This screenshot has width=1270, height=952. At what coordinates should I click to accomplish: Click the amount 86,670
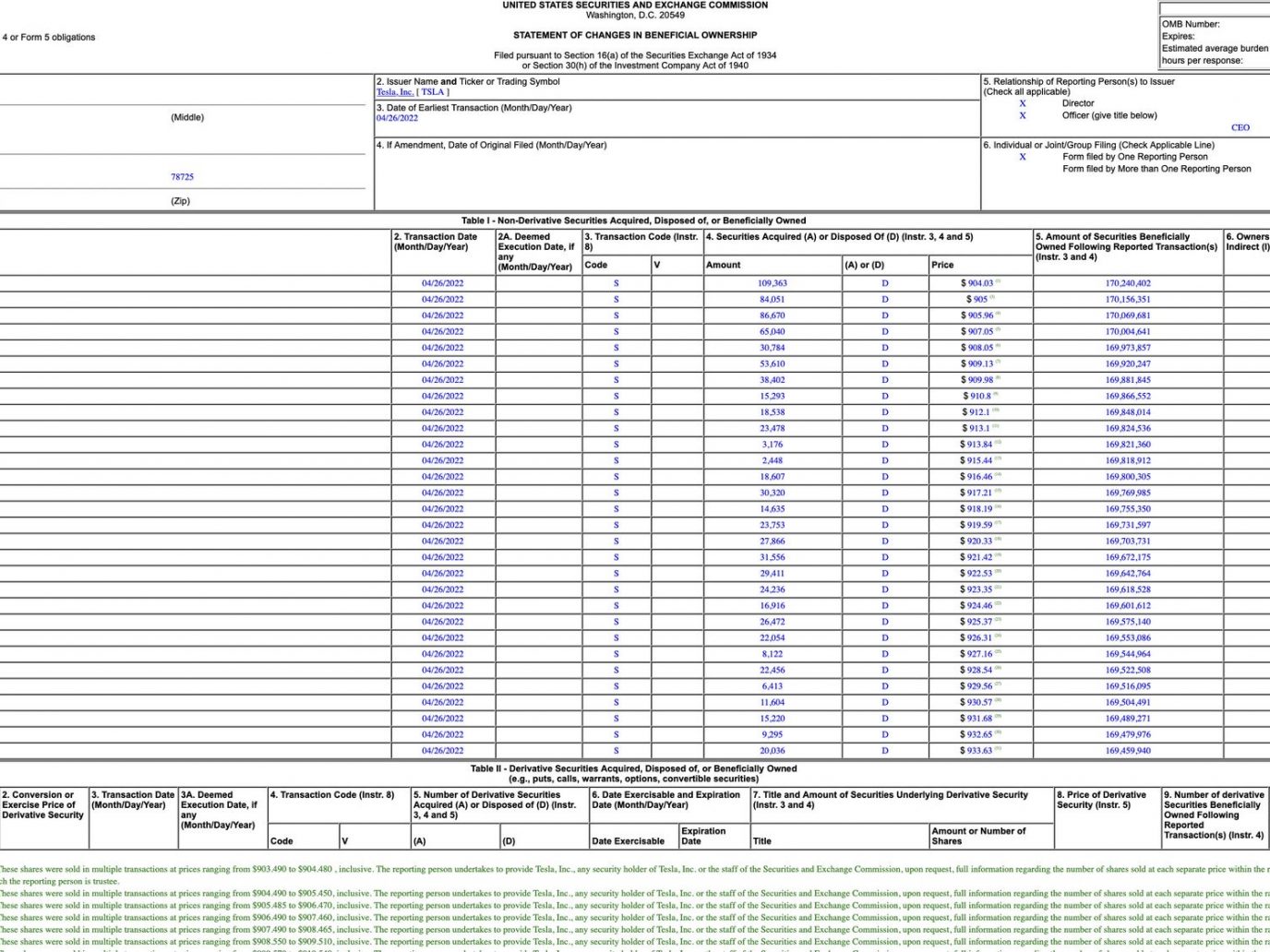pos(773,315)
